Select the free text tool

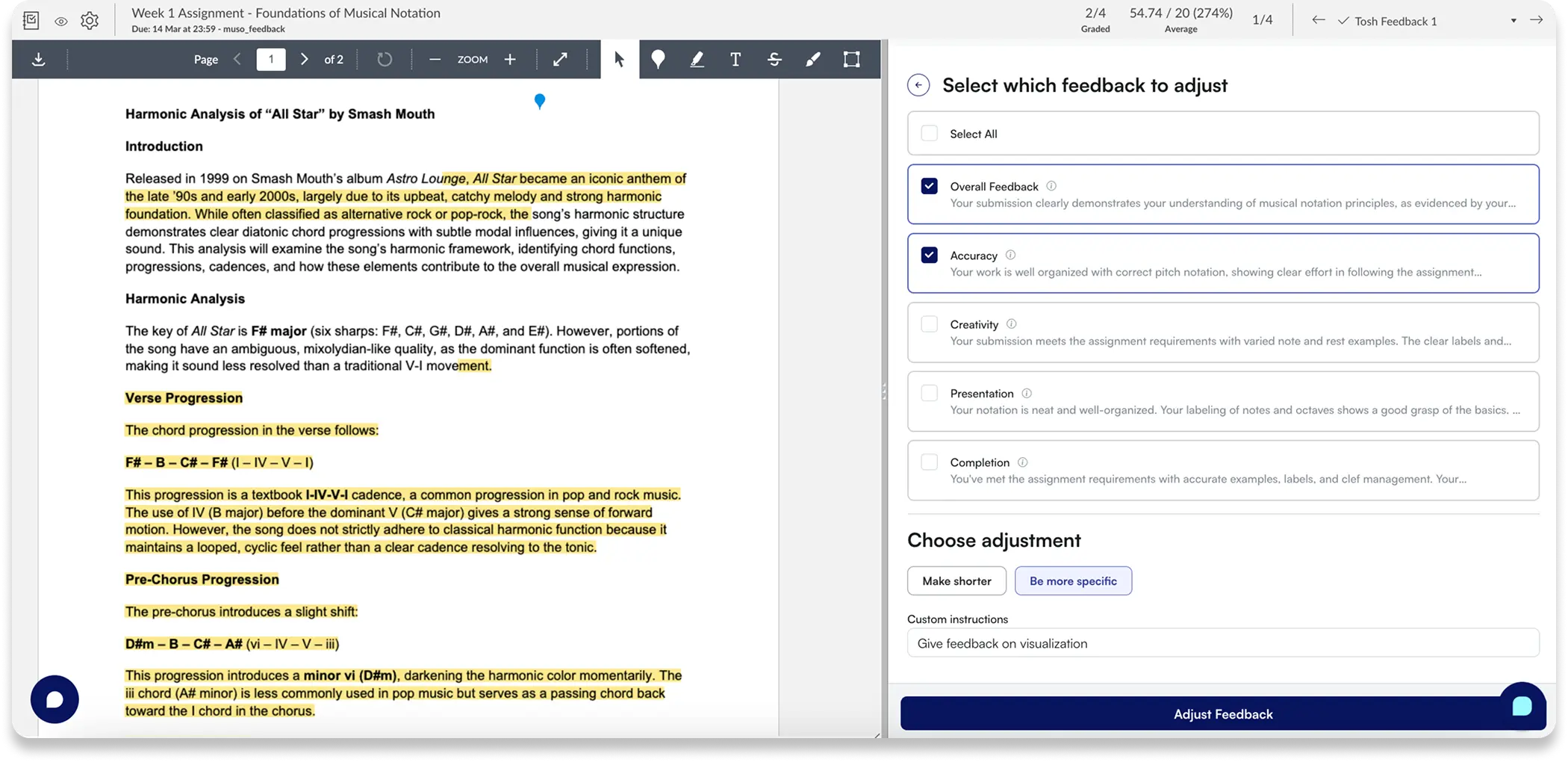click(735, 59)
